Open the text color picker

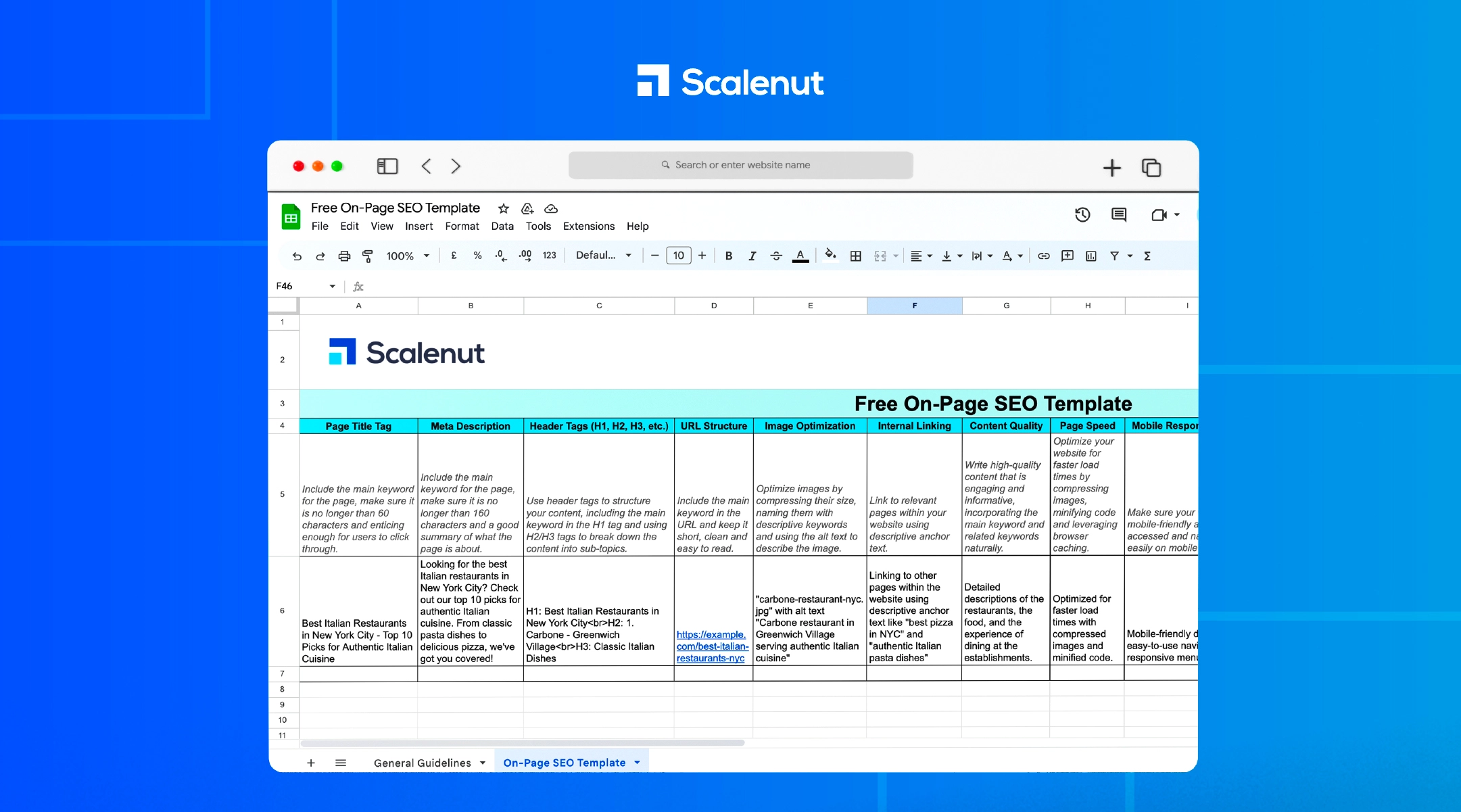coord(800,256)
